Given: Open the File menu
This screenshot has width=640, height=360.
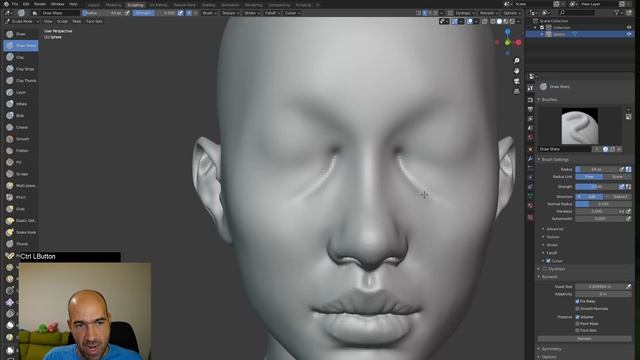Looking at the screenshot, I should click(15, 4).
